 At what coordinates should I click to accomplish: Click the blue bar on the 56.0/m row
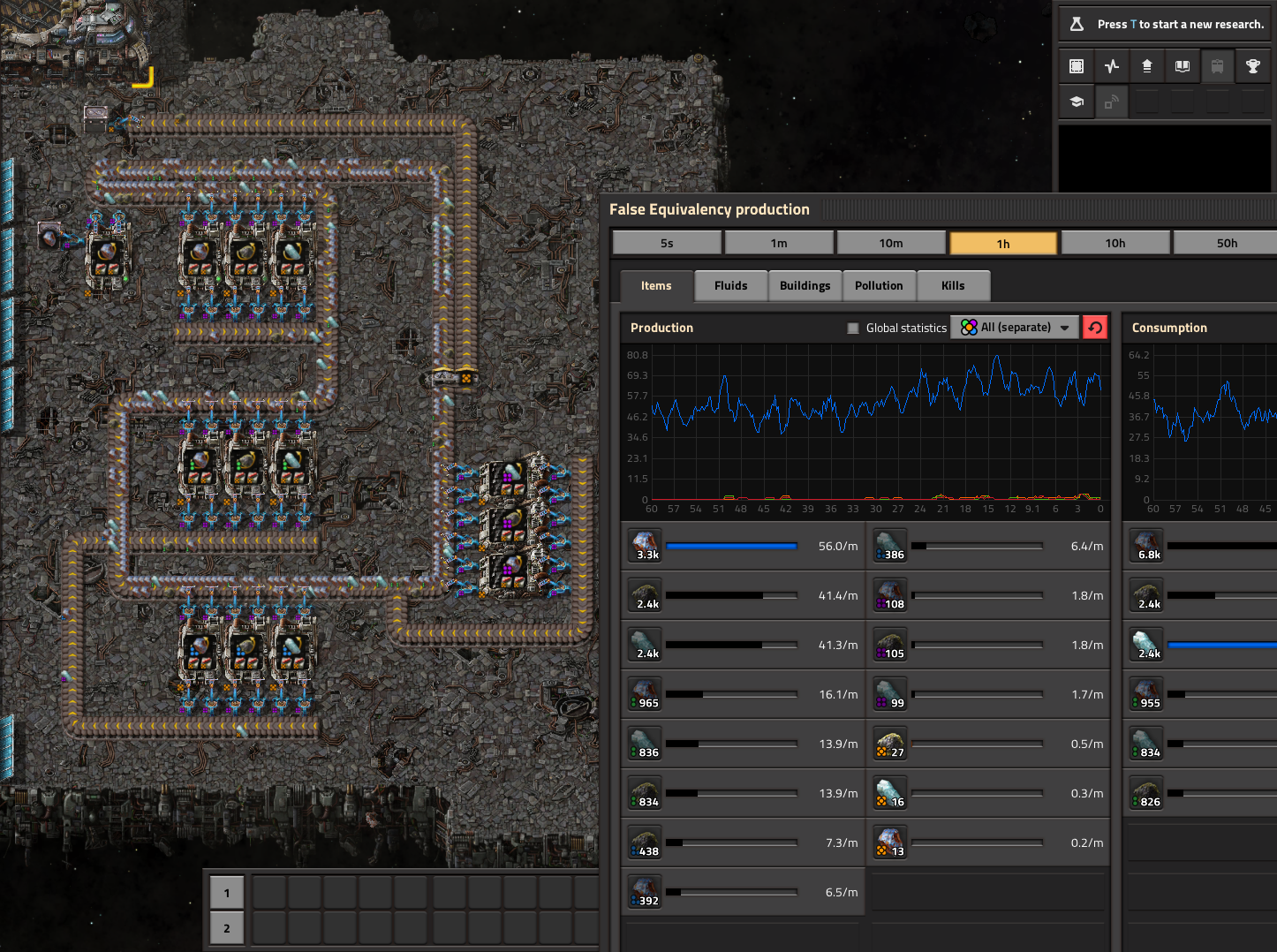(x=731, y=546)
